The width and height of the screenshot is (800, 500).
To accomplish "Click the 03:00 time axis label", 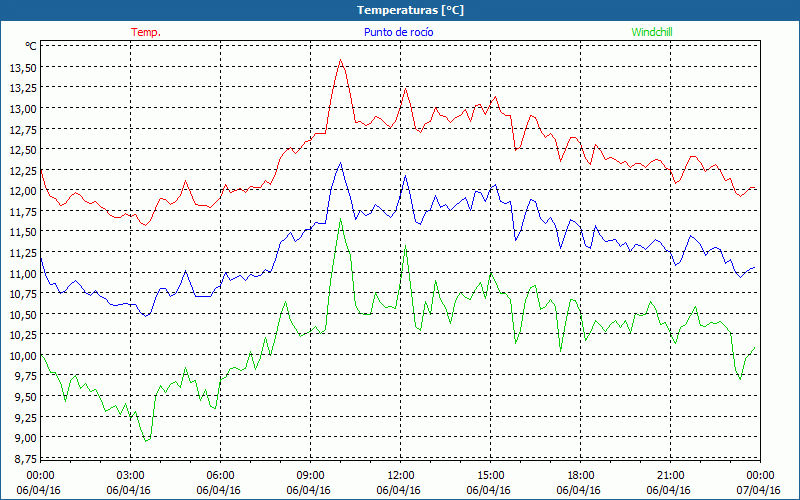I will 130,475.
